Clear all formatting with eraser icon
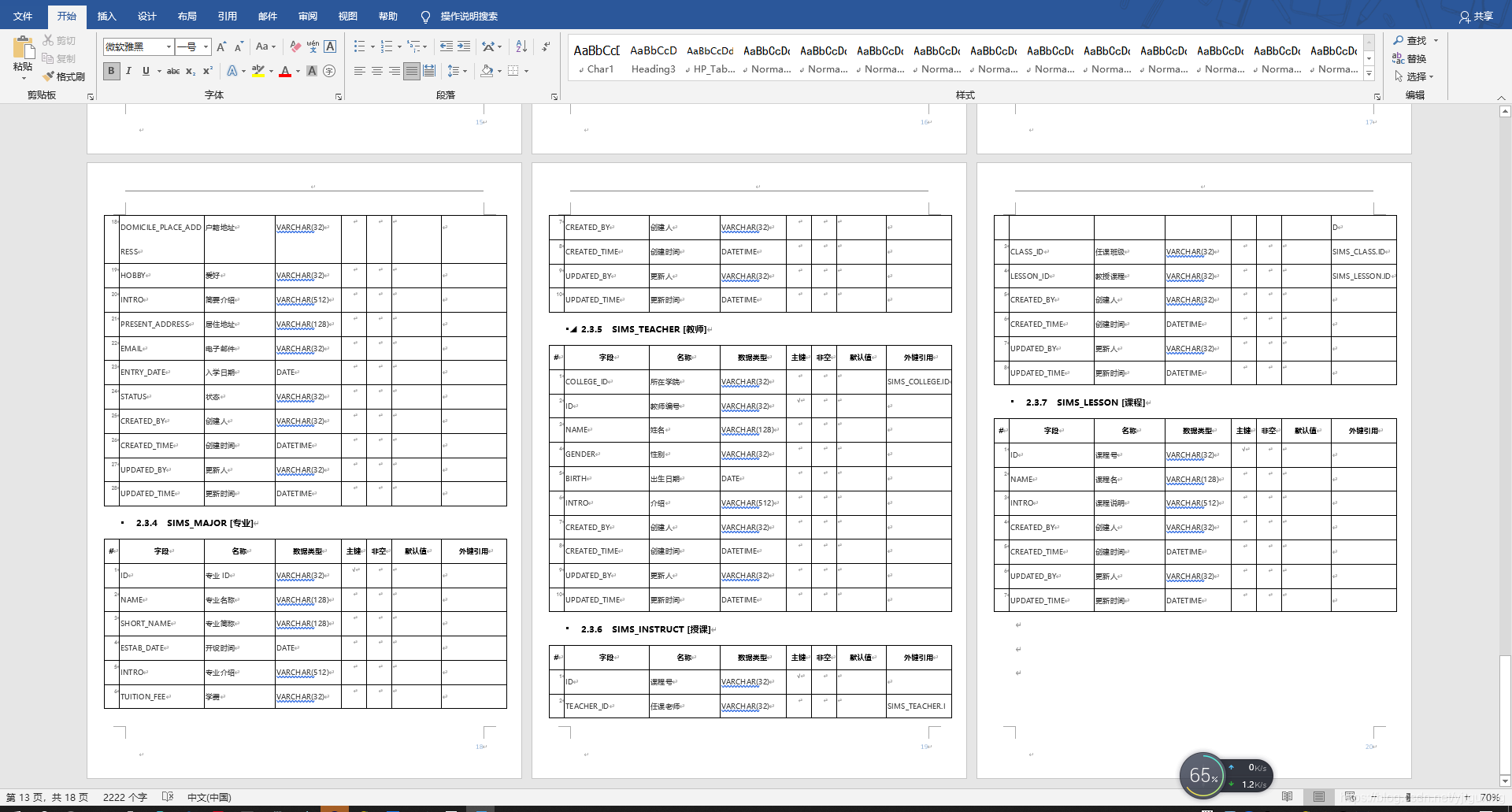This screenshot has height=812, width=1512. pyautogui.click(x=295, y=47)
